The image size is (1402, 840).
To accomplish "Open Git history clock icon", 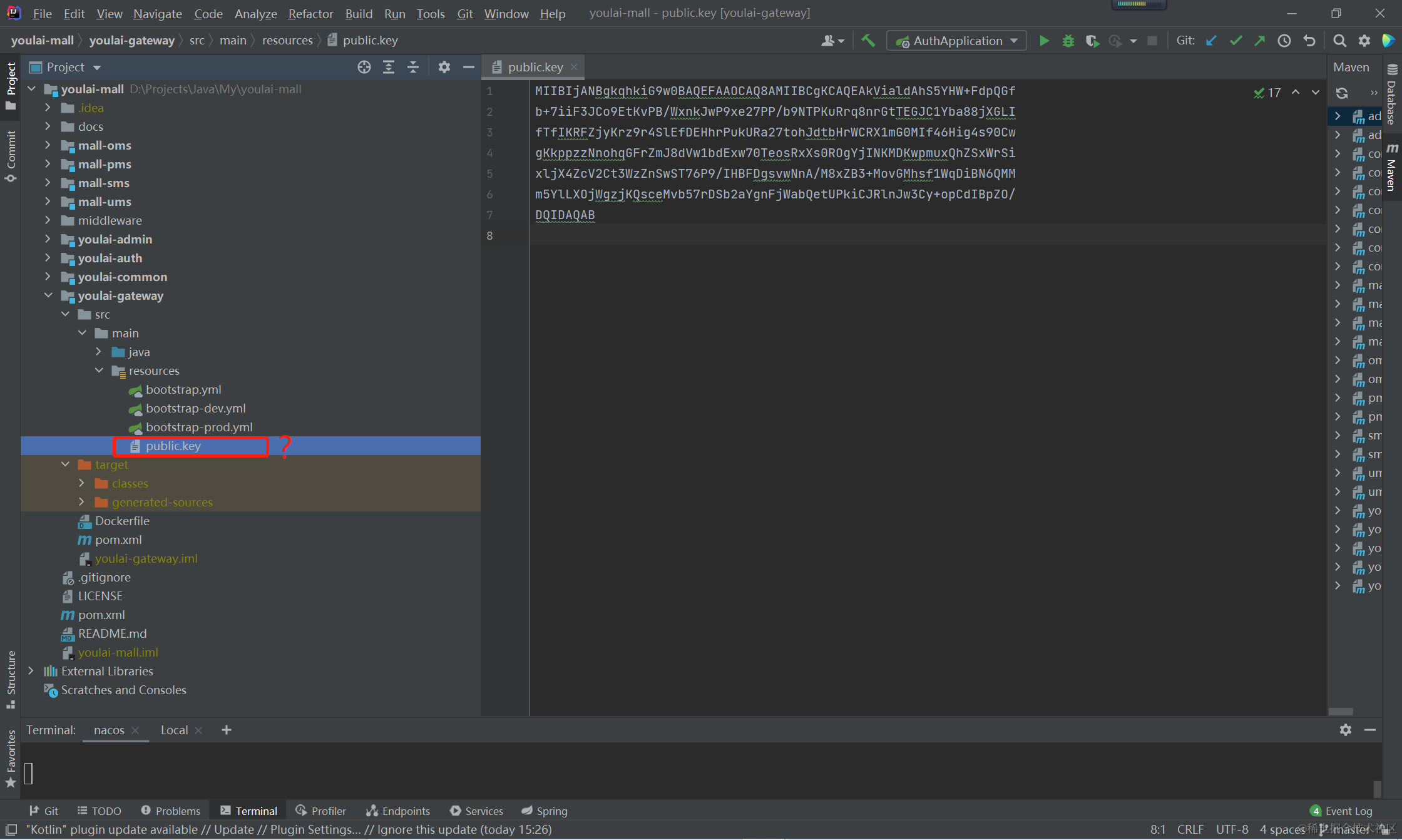I will pos(1284,41).
